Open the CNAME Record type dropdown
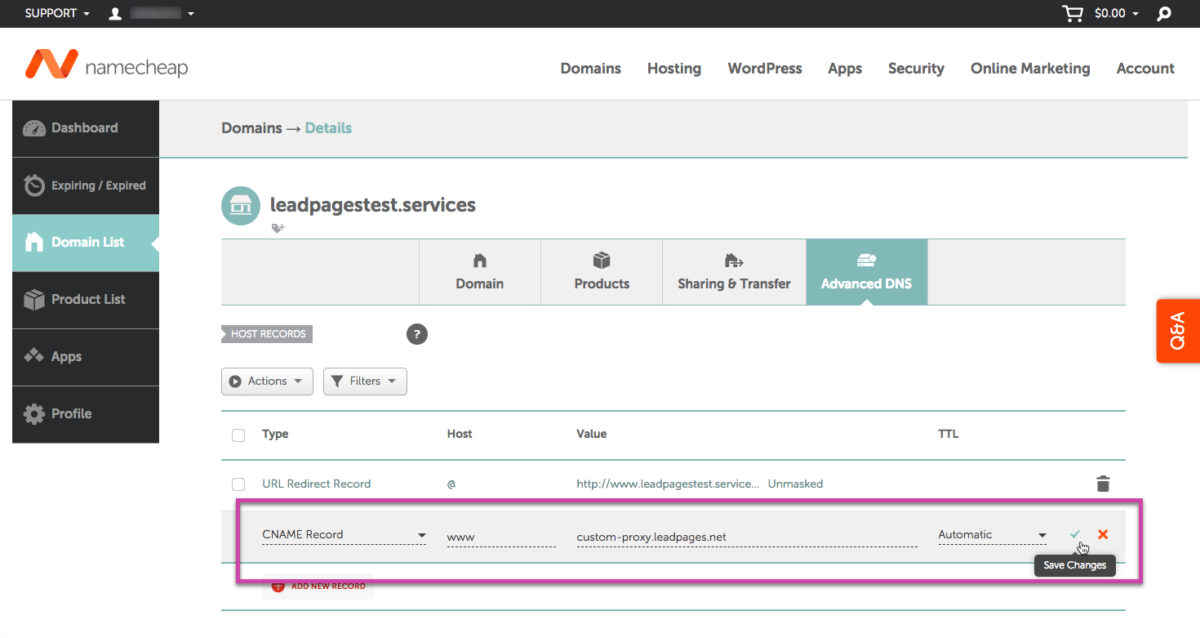The height and width of the screenshot is (638, 1200). [344, 535]
